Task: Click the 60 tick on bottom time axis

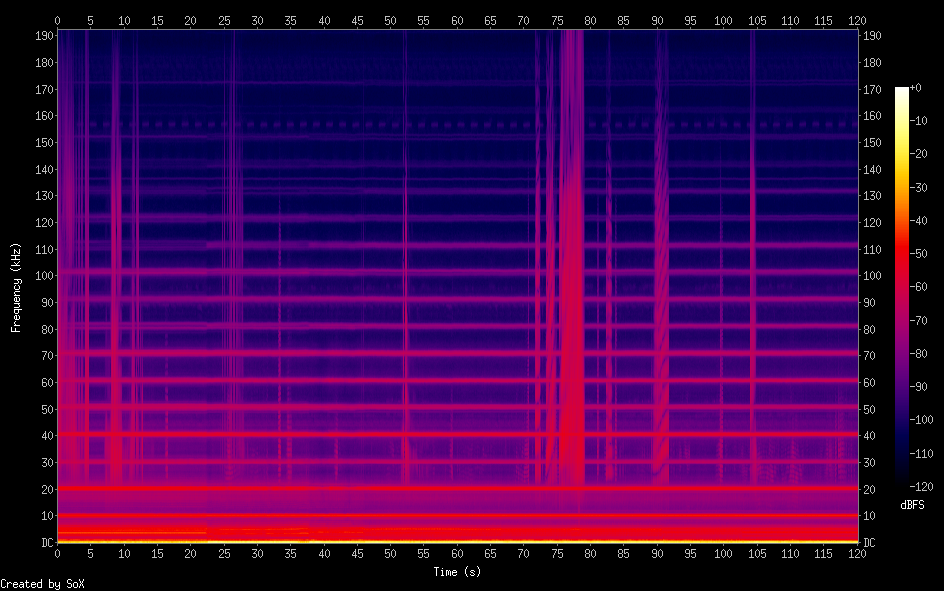Action: [457, 553]
